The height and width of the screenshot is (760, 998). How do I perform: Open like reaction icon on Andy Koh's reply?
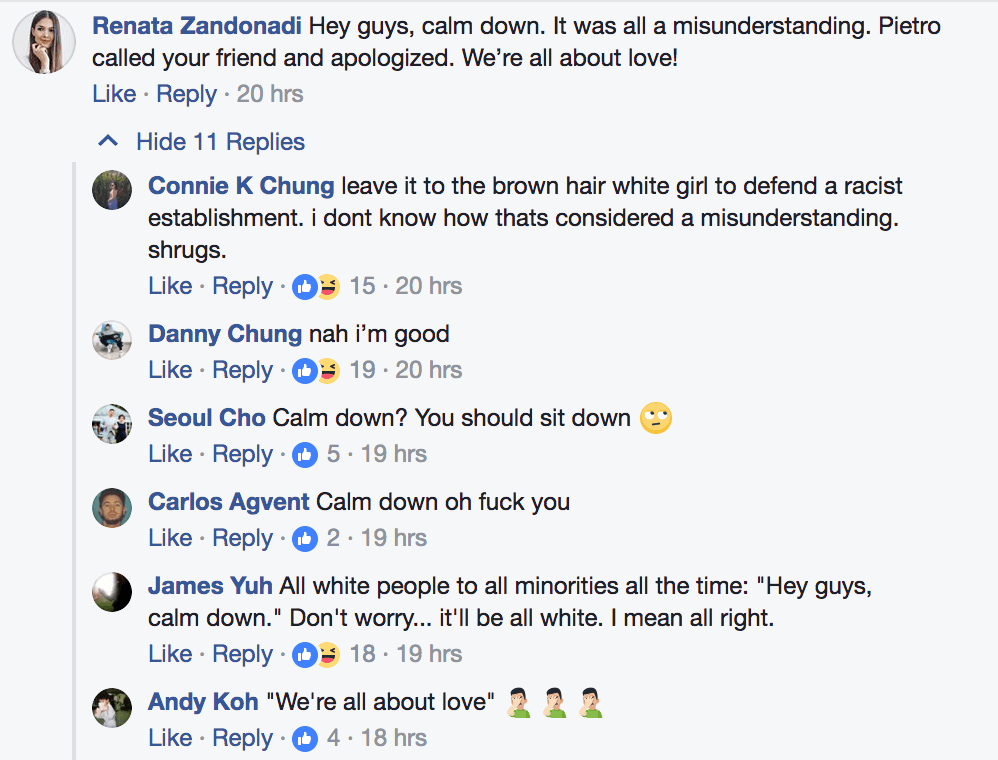click(305, 739)
